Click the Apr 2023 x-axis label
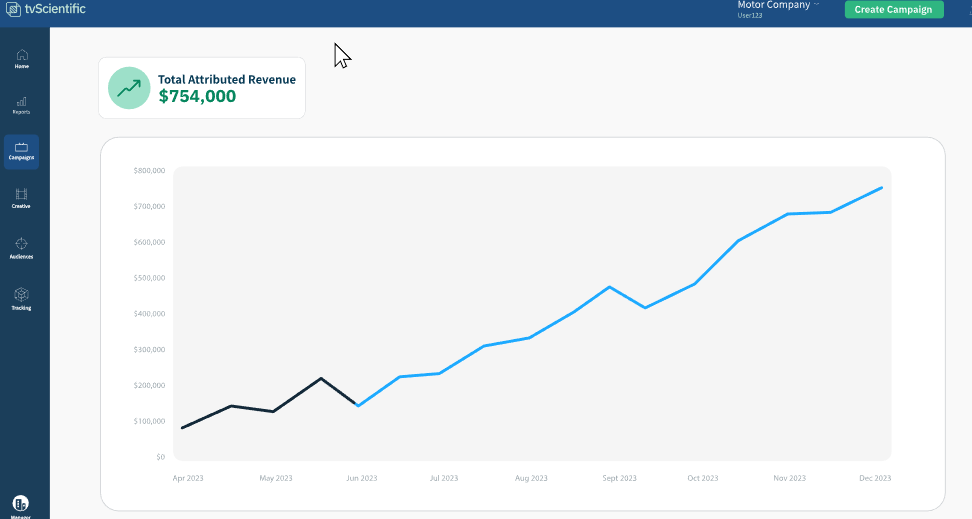The height and width of the screenshot is (519, 972). tap(188, 479)
